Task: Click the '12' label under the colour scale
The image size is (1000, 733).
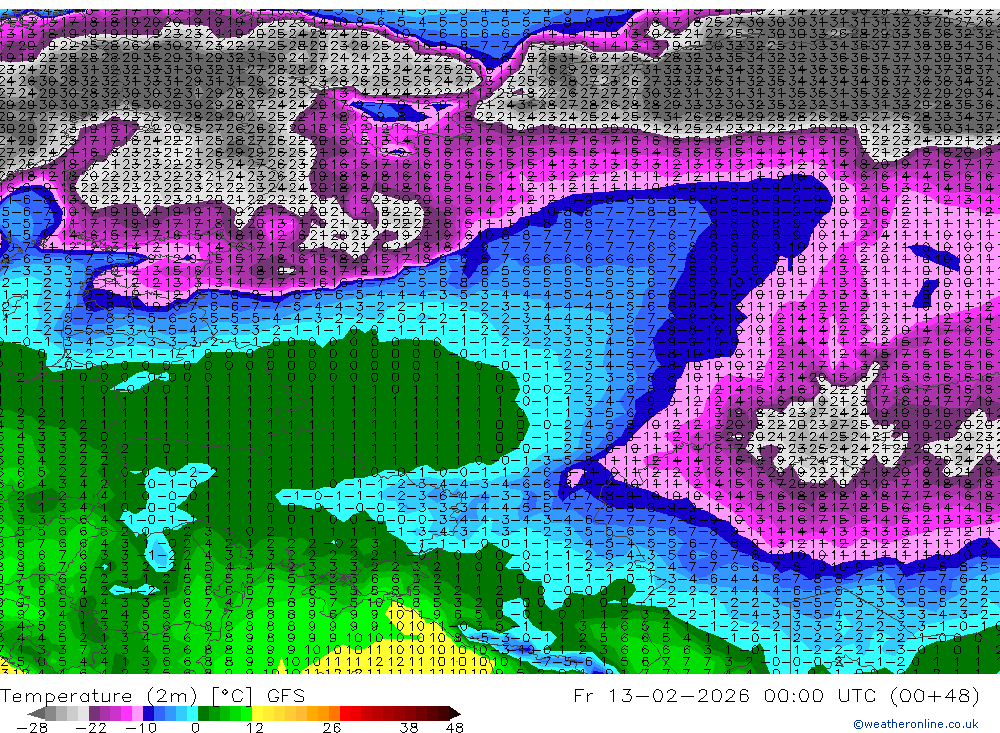Action: (x=255, y=727)
